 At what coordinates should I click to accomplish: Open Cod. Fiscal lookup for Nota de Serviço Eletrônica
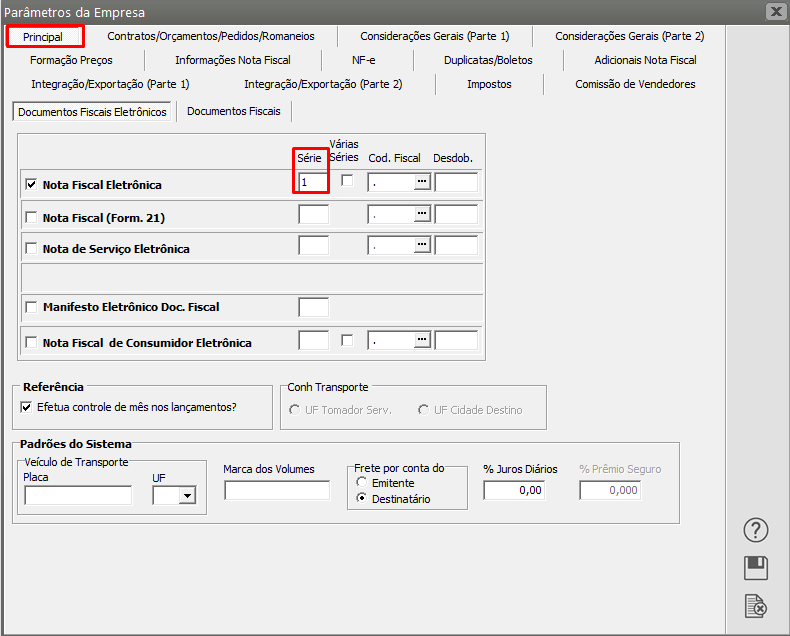click(x=422, y=246)
